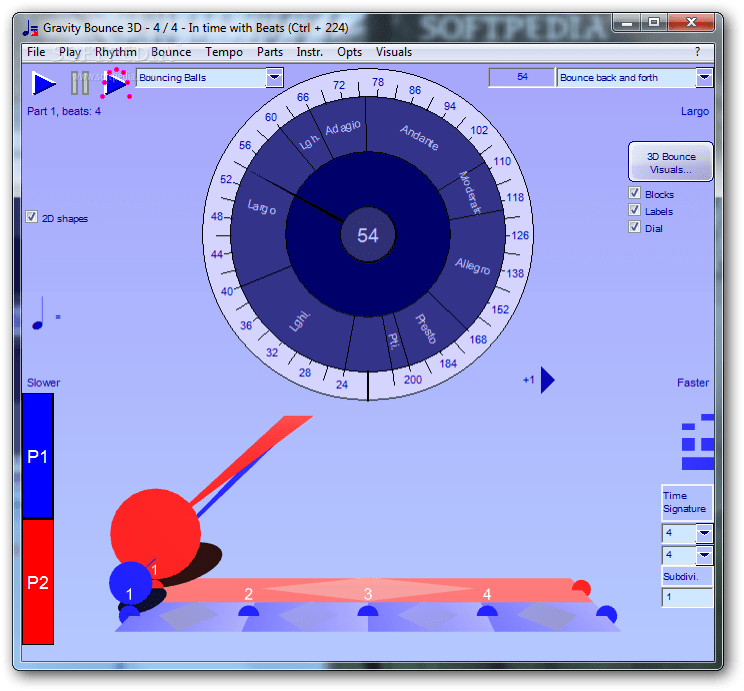Viewport: 744px width, 691px height.
Task: Click the Moderato segment on the dial
Action: pyautogui.click(x=470, y=192)
